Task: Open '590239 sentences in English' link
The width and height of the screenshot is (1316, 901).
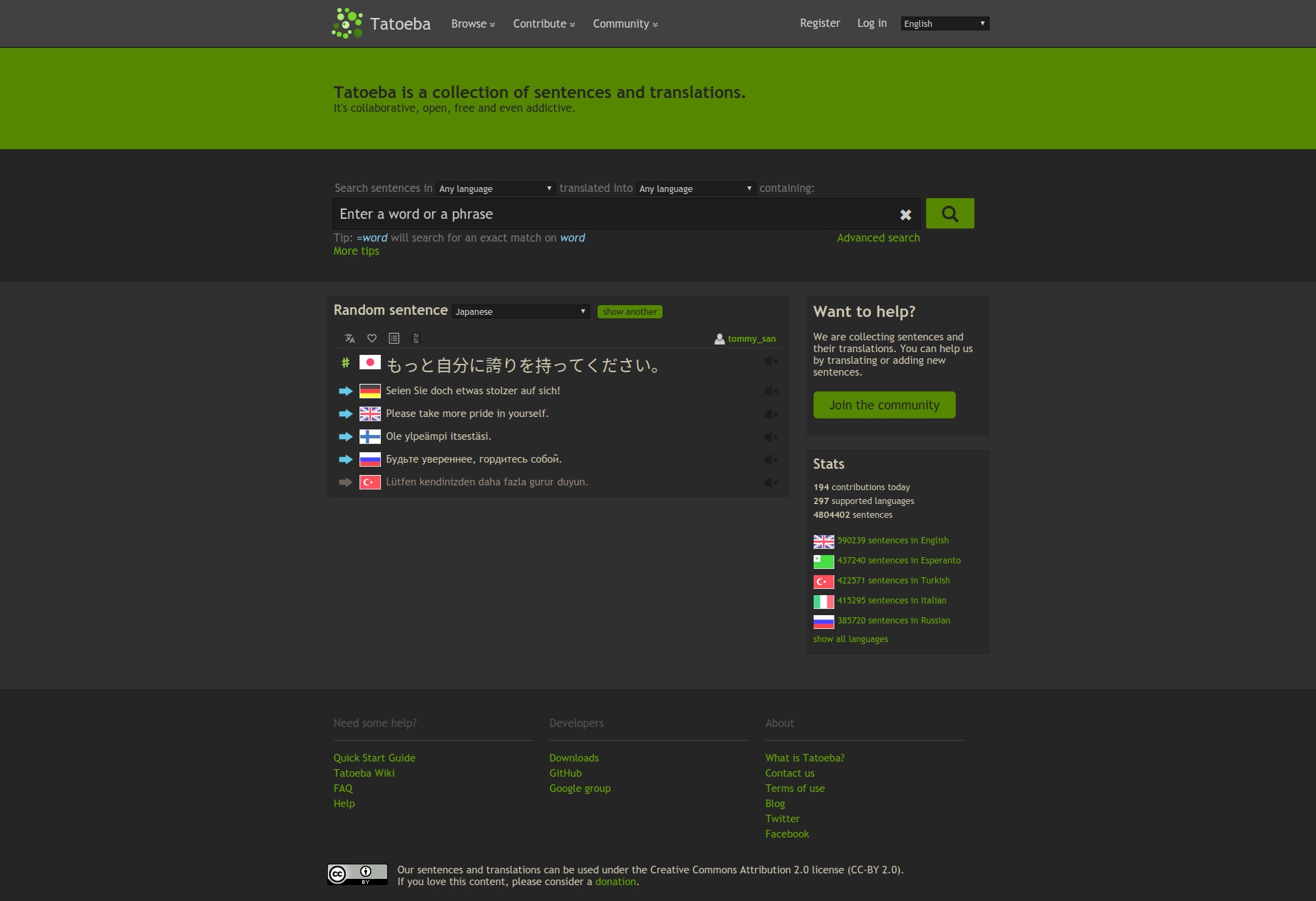Action: click(893, 541)
